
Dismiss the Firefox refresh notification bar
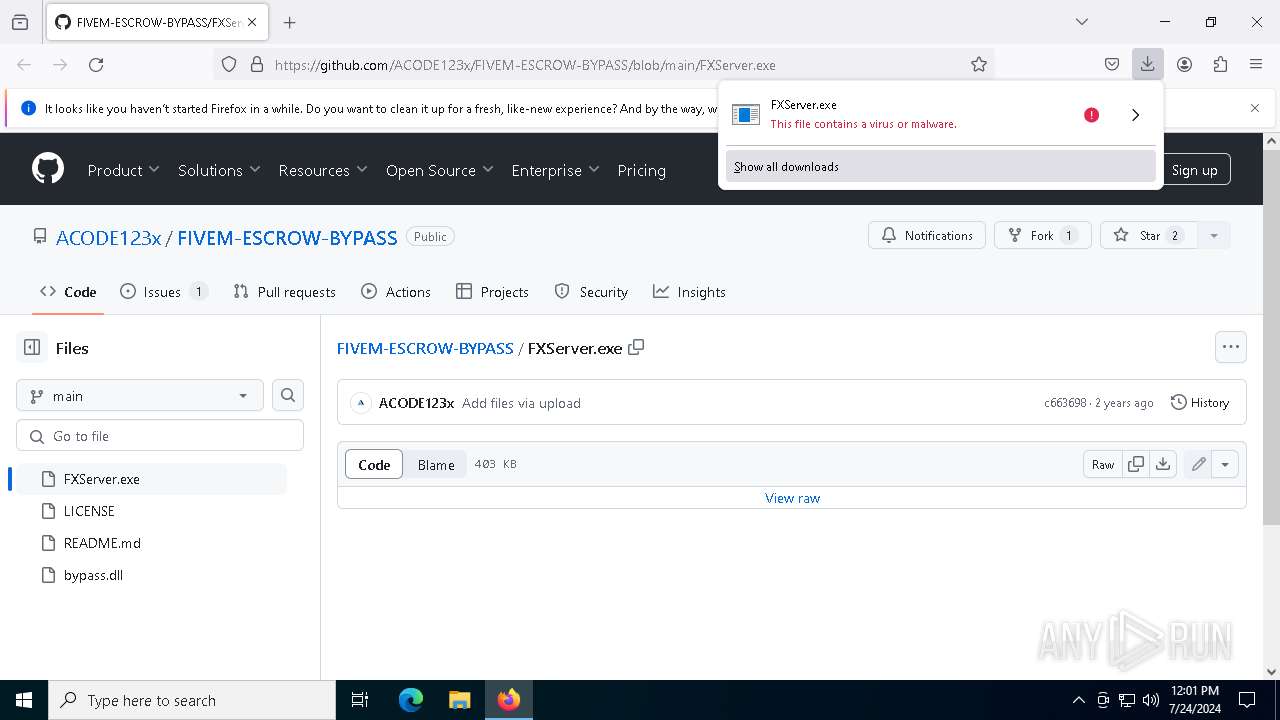click(x=1255, y=108)
